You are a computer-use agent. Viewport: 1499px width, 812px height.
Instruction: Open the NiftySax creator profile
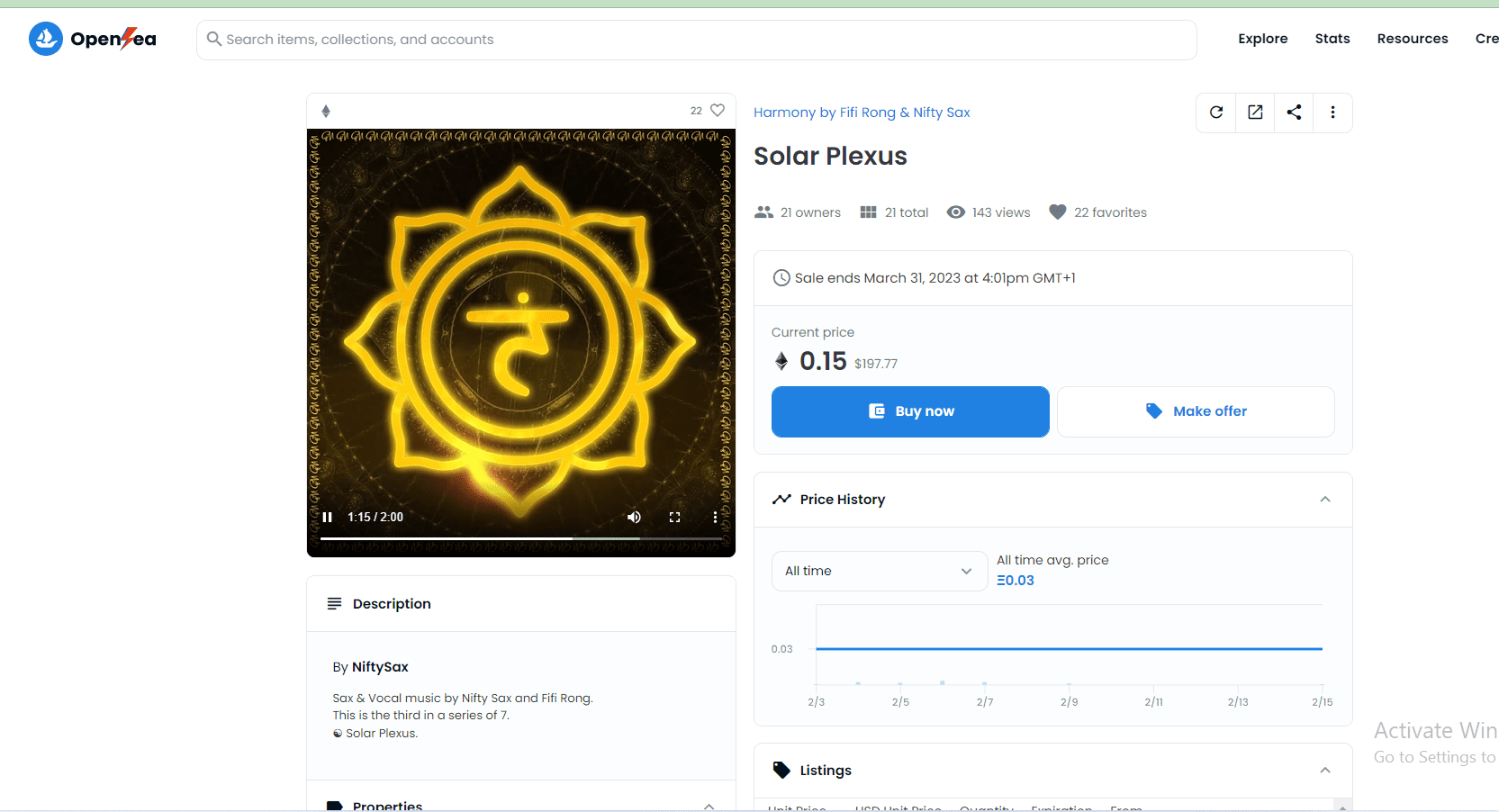[380, 667]
